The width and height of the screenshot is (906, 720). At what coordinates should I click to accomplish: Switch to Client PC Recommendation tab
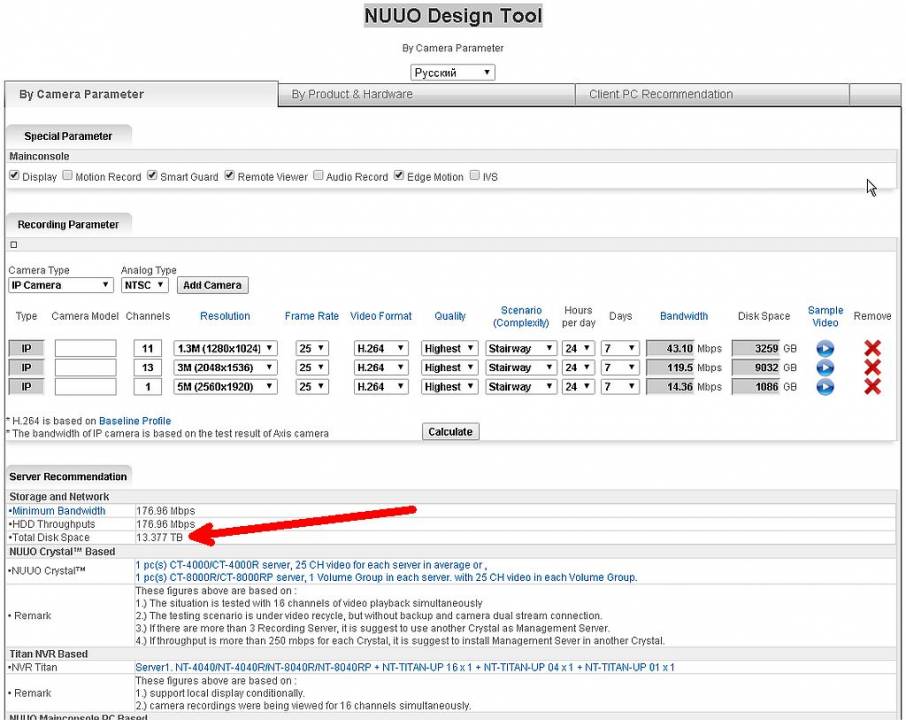712,94
